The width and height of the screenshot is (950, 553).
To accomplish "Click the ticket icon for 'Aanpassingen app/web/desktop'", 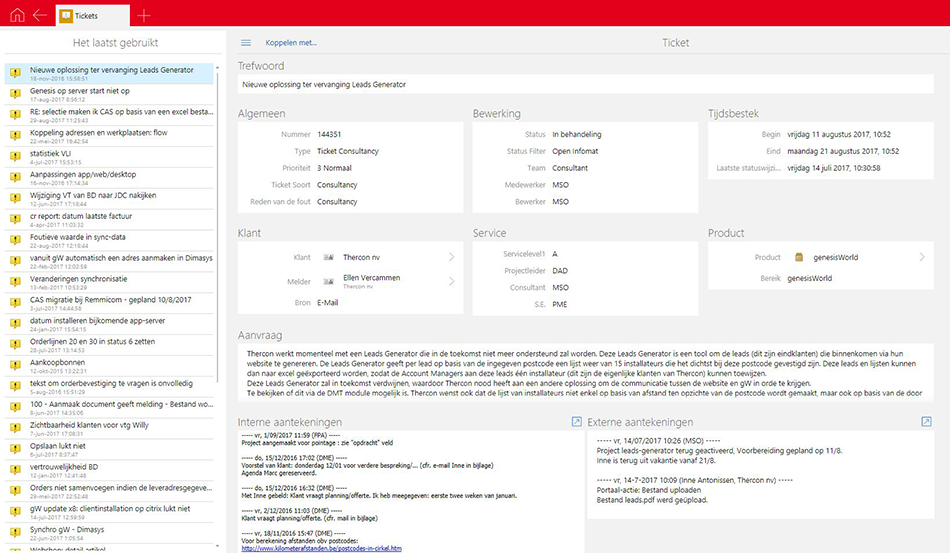I will [x=15, y=177].
